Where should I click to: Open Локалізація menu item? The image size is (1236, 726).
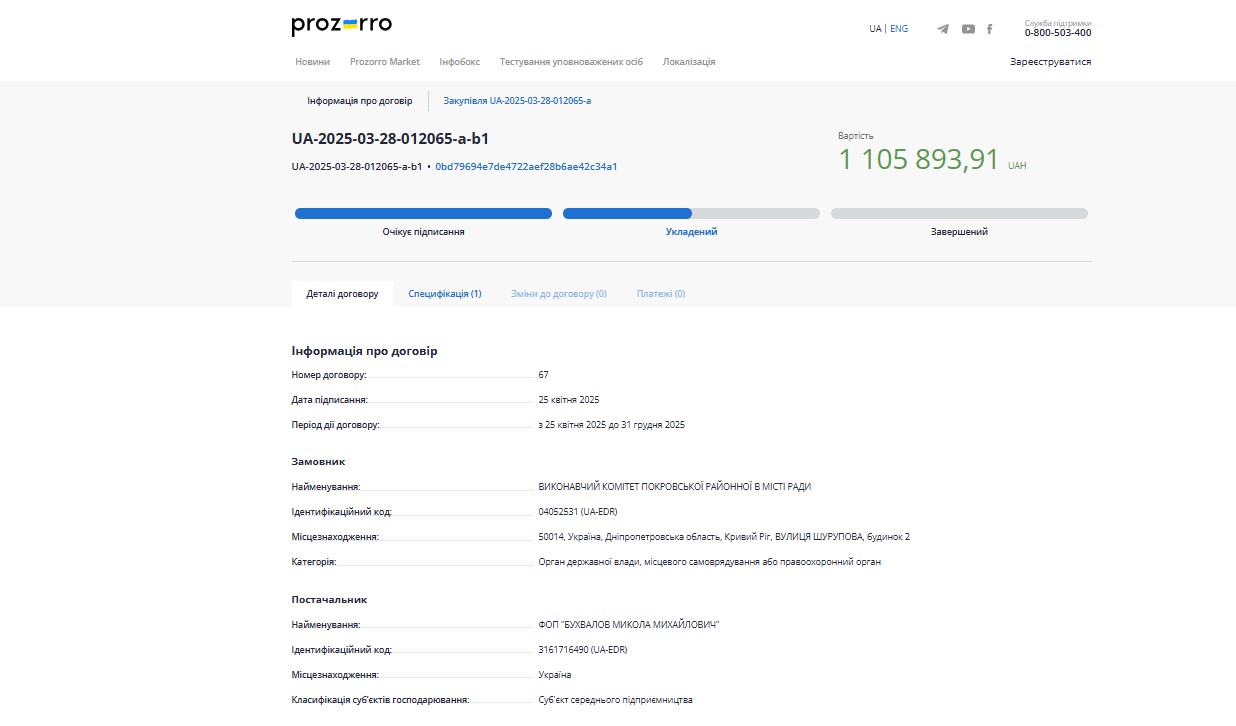[689, 62]
